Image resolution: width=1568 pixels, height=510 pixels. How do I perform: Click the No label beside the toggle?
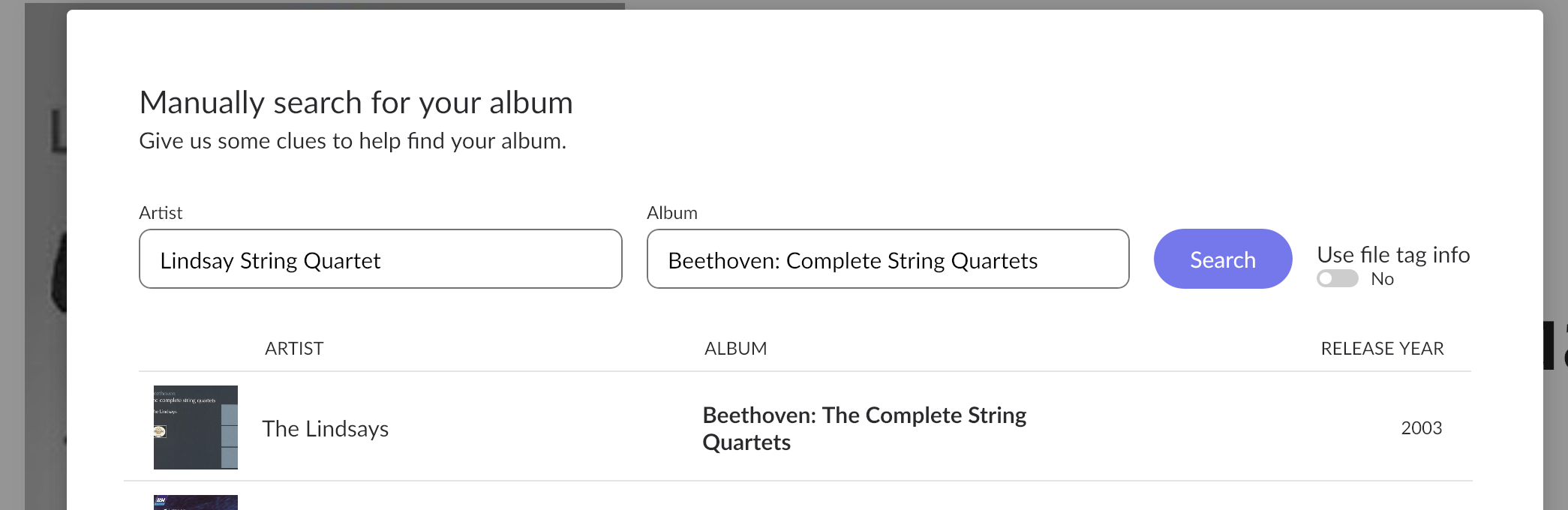(x=1382, y=279)
